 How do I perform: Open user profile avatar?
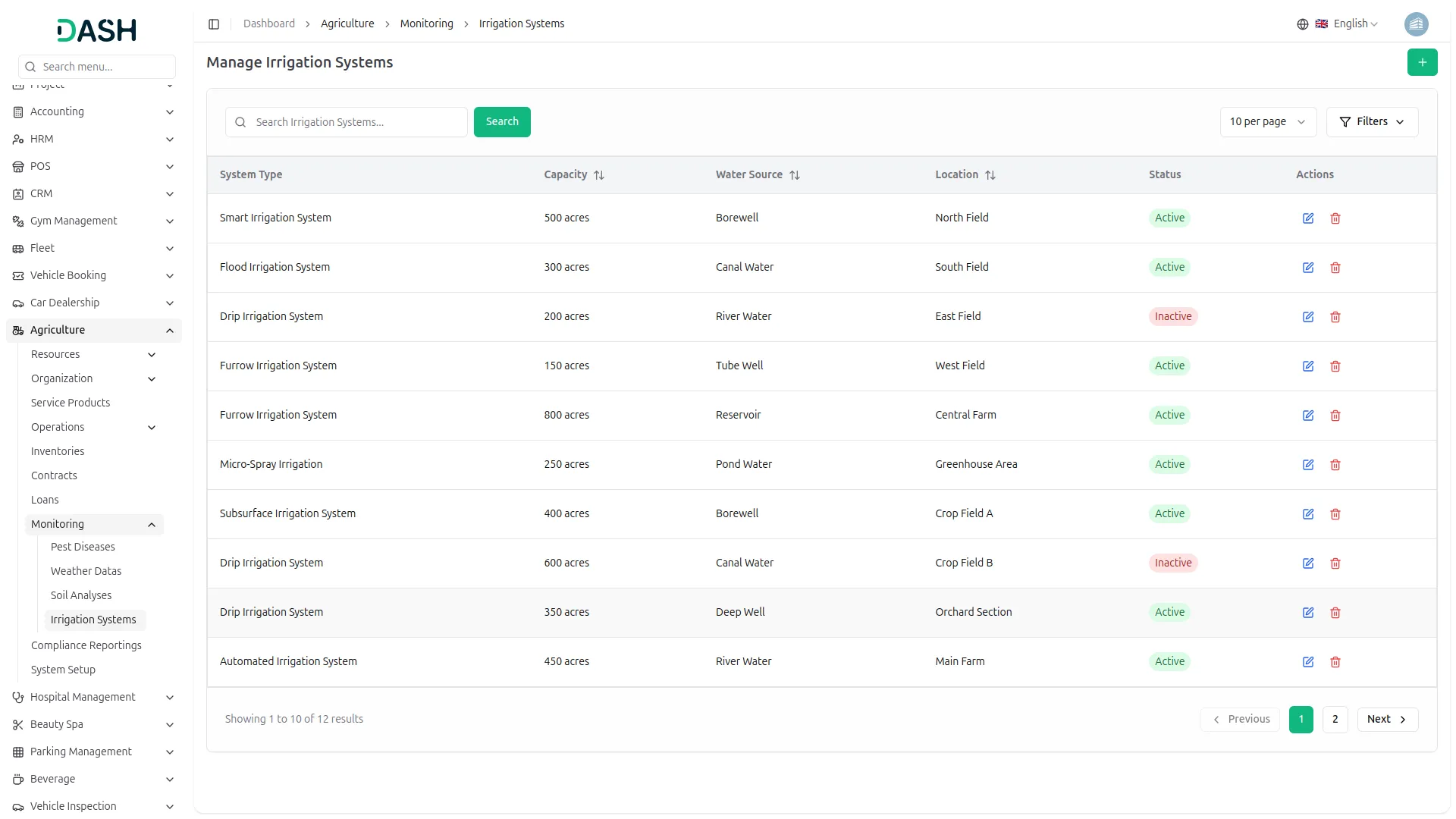[x=1415, y=24]
